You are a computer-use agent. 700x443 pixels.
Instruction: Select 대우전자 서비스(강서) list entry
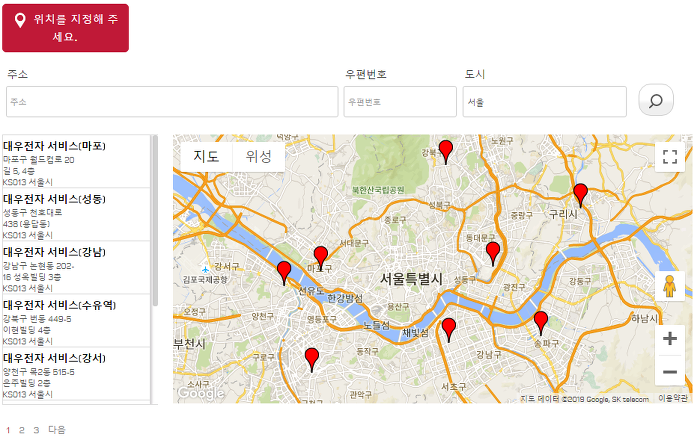pos(76,374)
